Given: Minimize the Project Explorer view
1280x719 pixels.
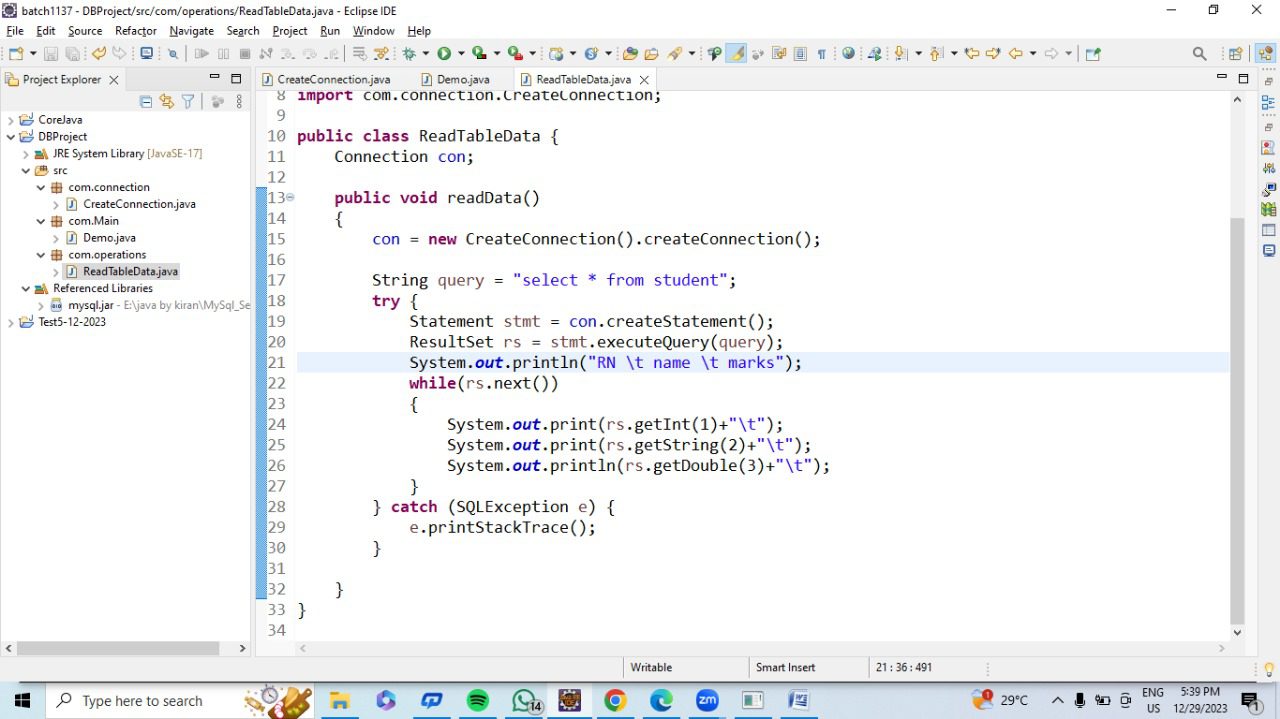Looking at the screenshot, I should [x=214, y=78].
